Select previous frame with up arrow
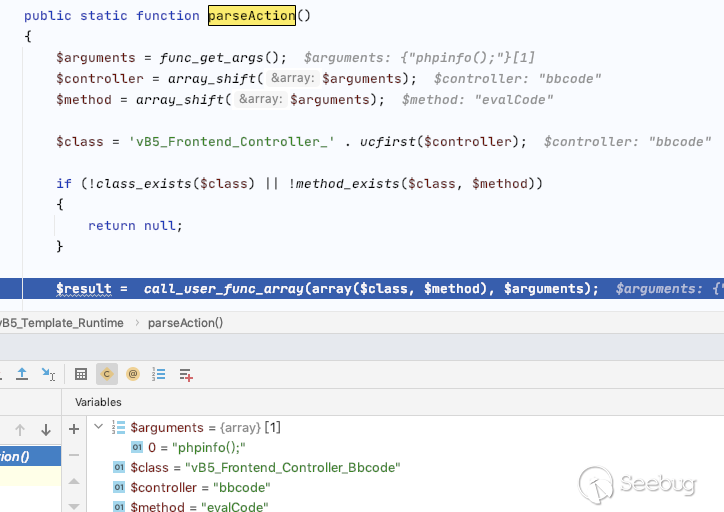724x512 pixels. (19, 430)
